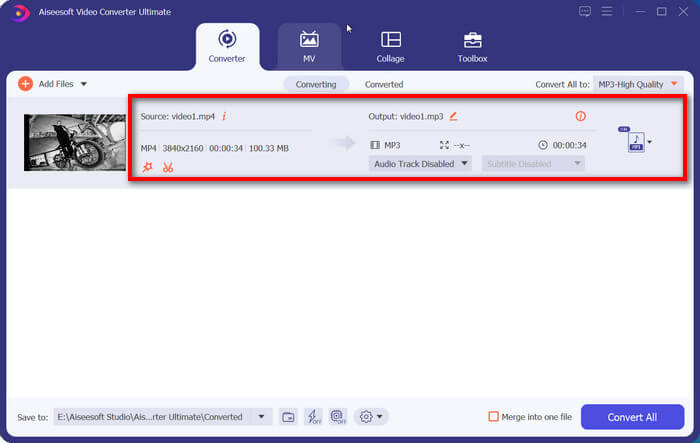The image size is (700, 443).
Task: Minimize the Aiseesoft window
Action: point(641,12)
